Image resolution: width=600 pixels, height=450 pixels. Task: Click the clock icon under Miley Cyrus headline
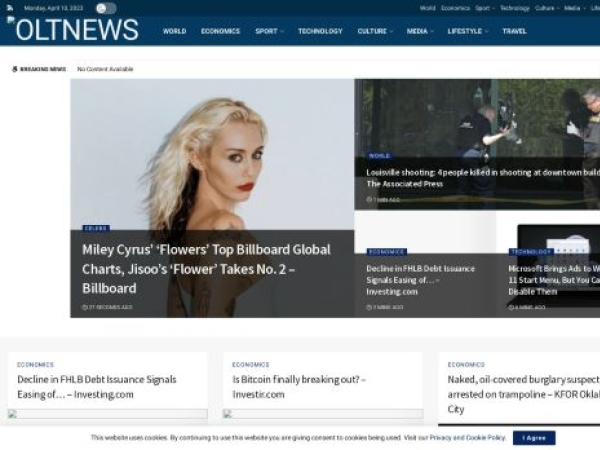[85, 307]
